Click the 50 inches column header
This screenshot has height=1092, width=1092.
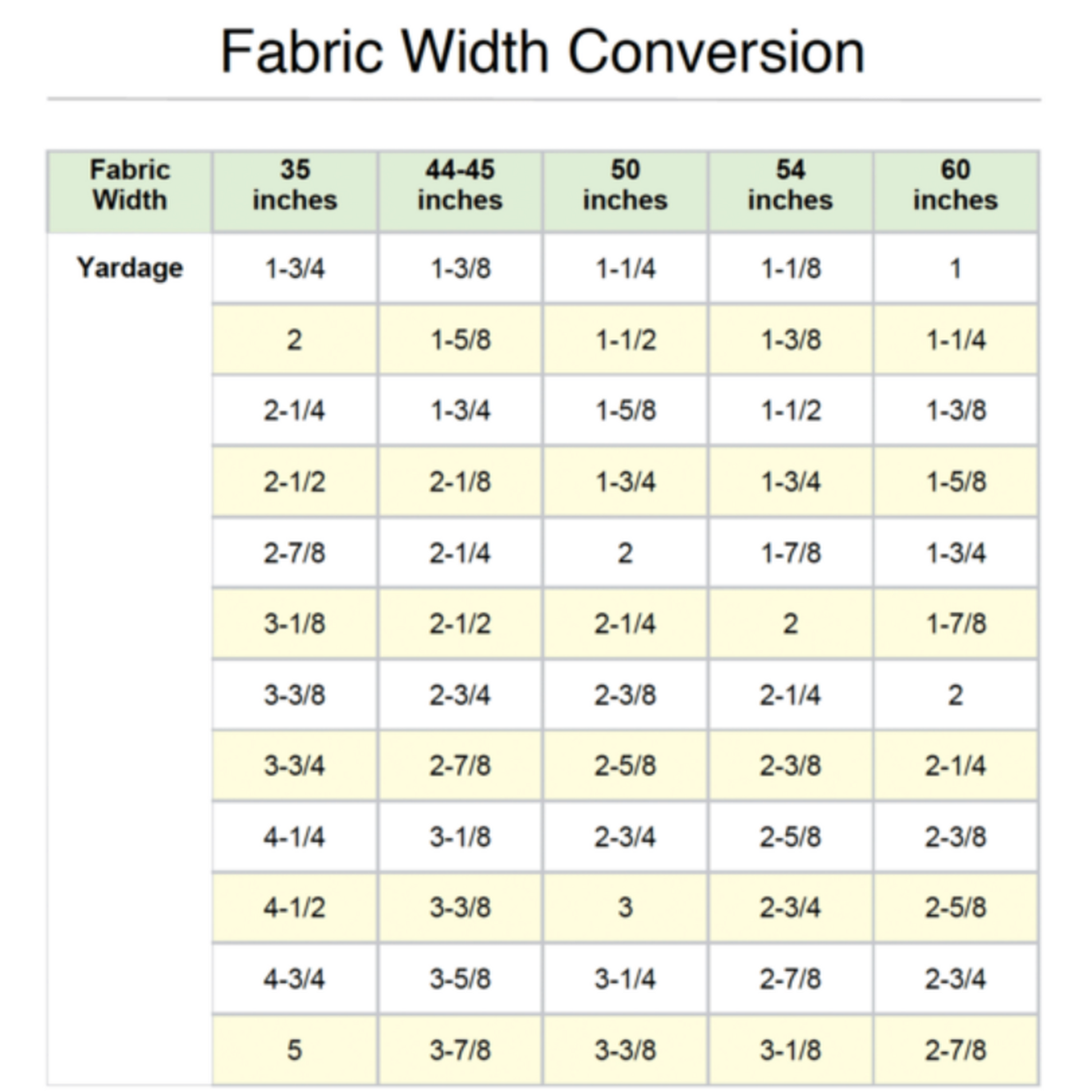625,185
